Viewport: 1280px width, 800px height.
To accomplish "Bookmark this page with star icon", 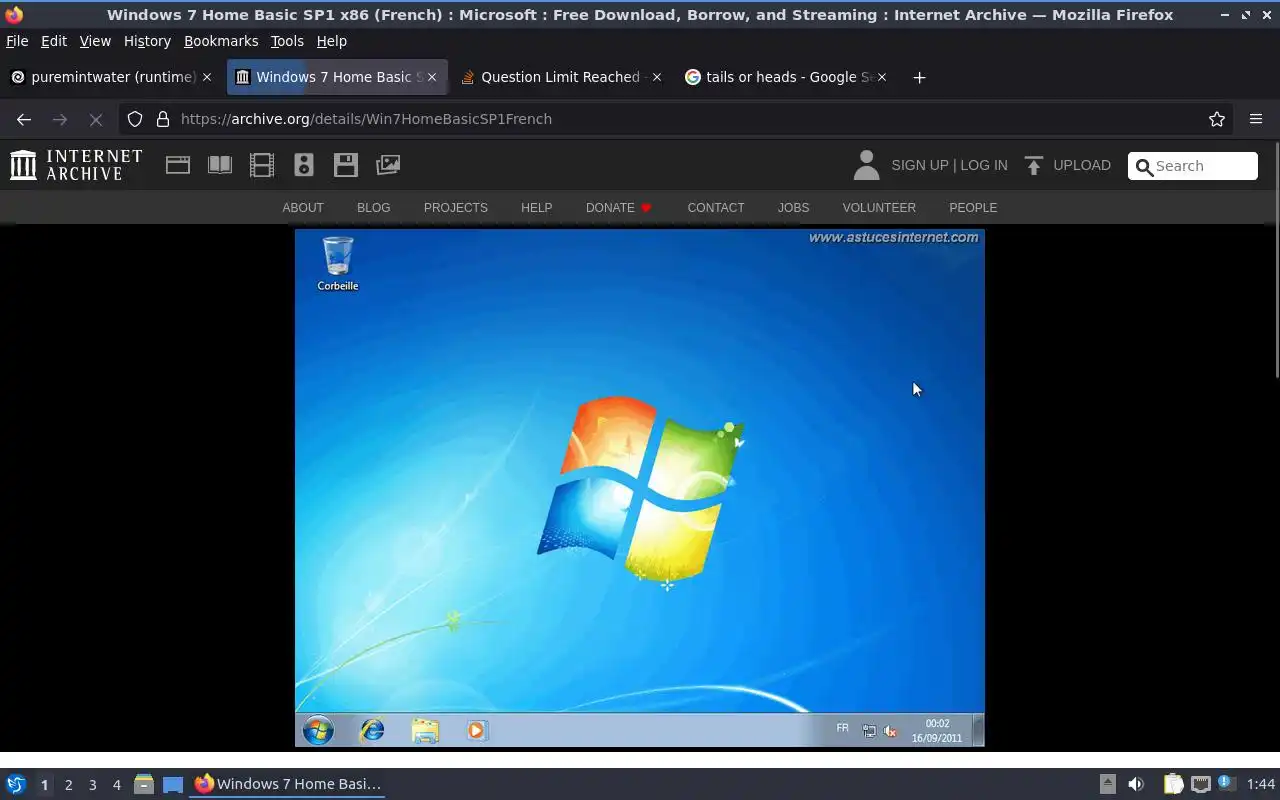I will (x=1217, y=119).
